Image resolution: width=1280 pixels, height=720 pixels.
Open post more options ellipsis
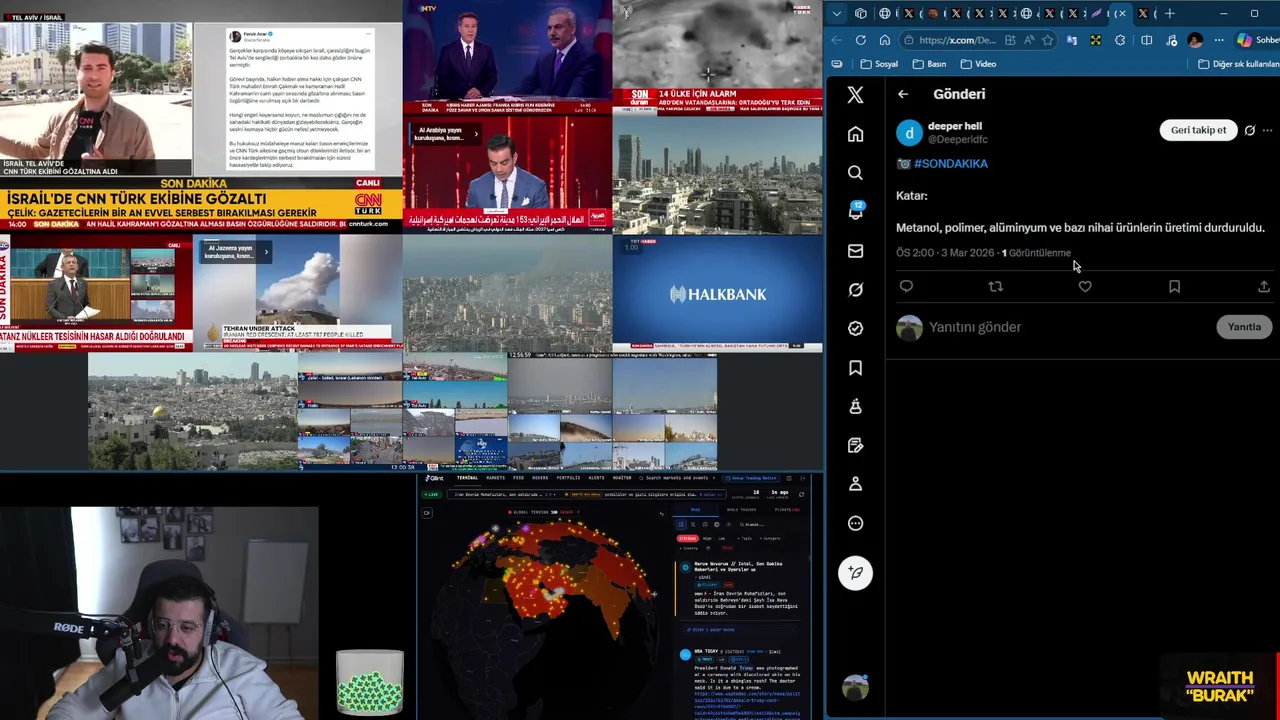pyautogui.click(x=1268, y=130)
